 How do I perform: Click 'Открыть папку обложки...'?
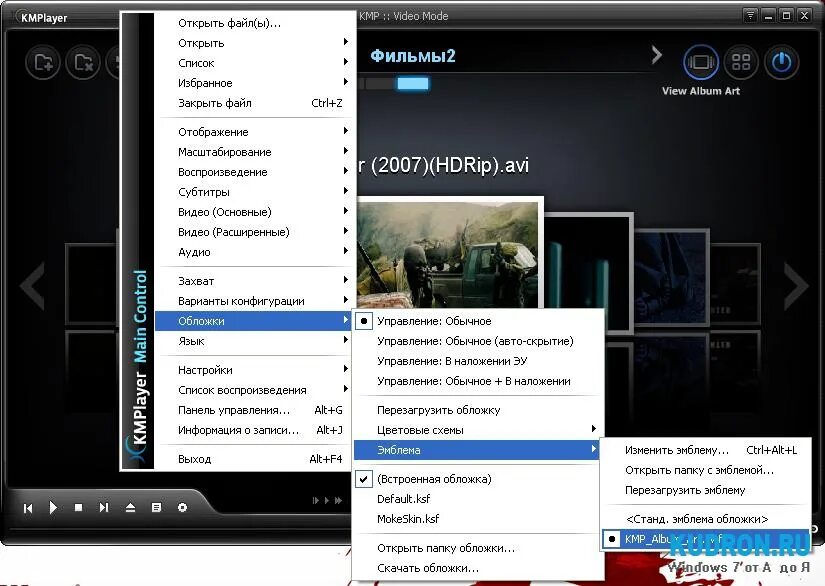point(478,548)
